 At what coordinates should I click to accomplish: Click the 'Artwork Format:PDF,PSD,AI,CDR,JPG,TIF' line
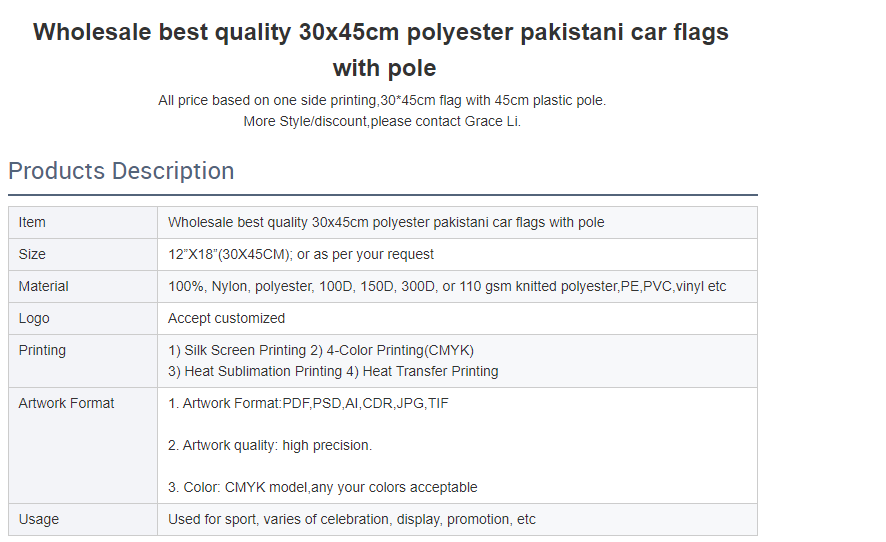(x=309, y=403)
